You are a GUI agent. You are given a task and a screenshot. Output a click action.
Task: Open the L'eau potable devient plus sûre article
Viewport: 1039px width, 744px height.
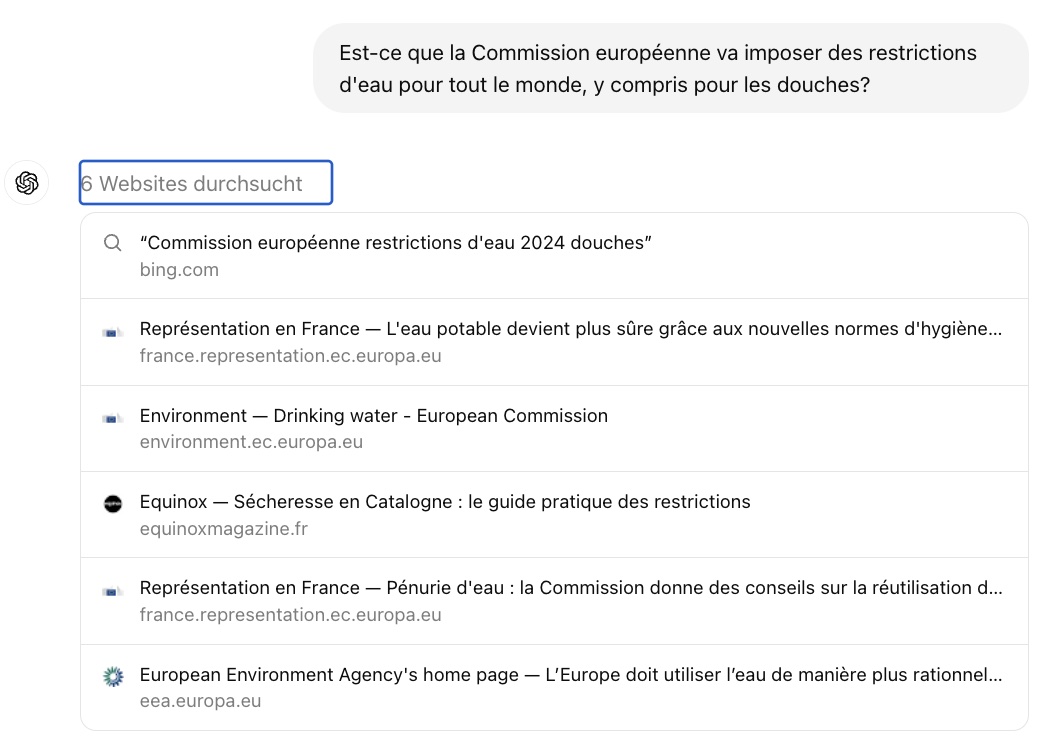[570, 328]
